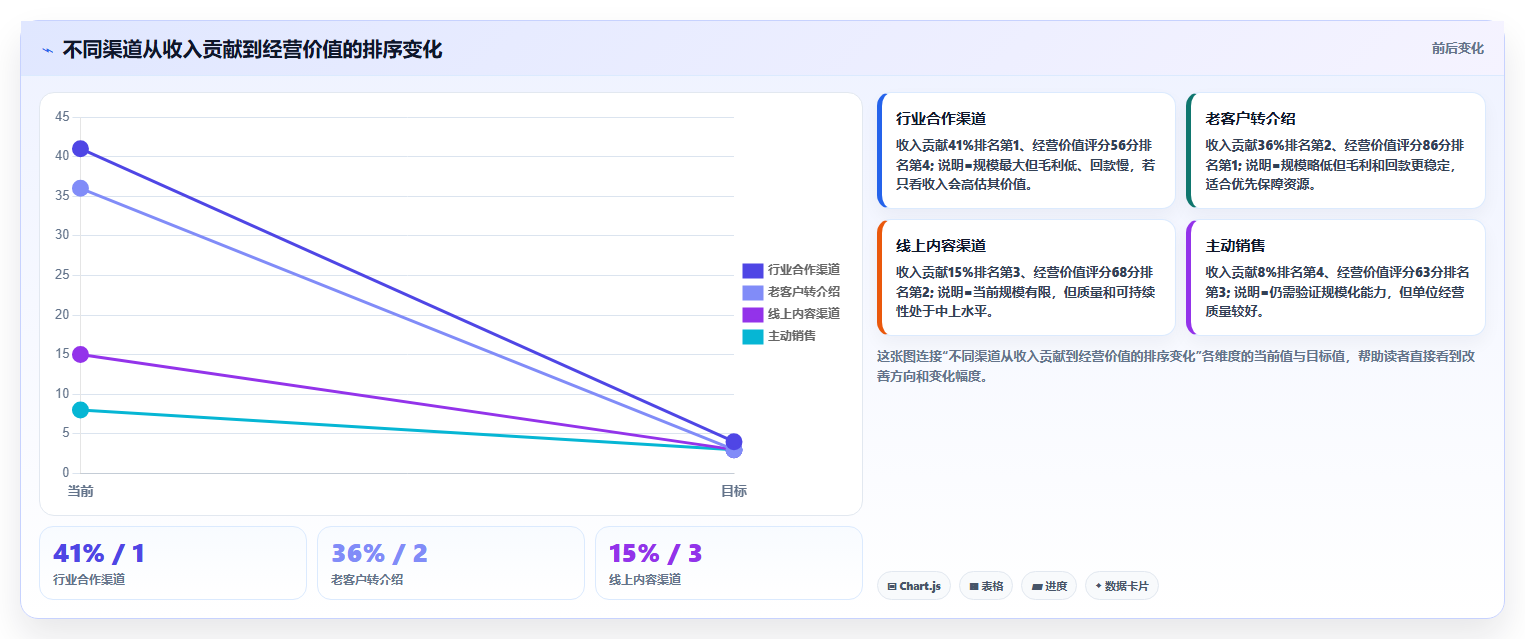Image resolution: width=1525 pixels, height=639 pixels.
Task: Click icon inside the 表格 tag
Action: click(973, 587)
